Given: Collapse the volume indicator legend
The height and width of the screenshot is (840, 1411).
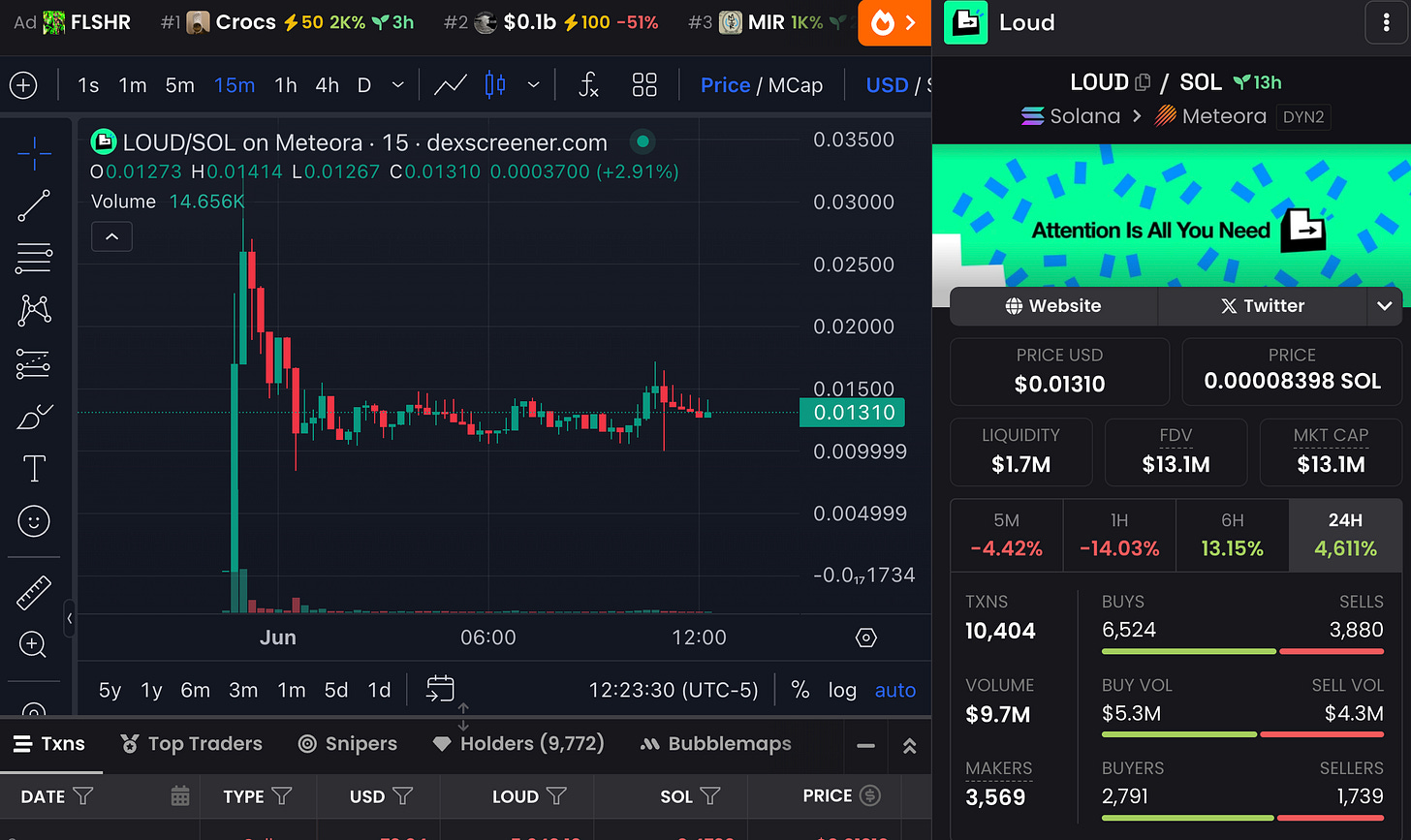Looking at the screenshot, I should tap(111, 236).
